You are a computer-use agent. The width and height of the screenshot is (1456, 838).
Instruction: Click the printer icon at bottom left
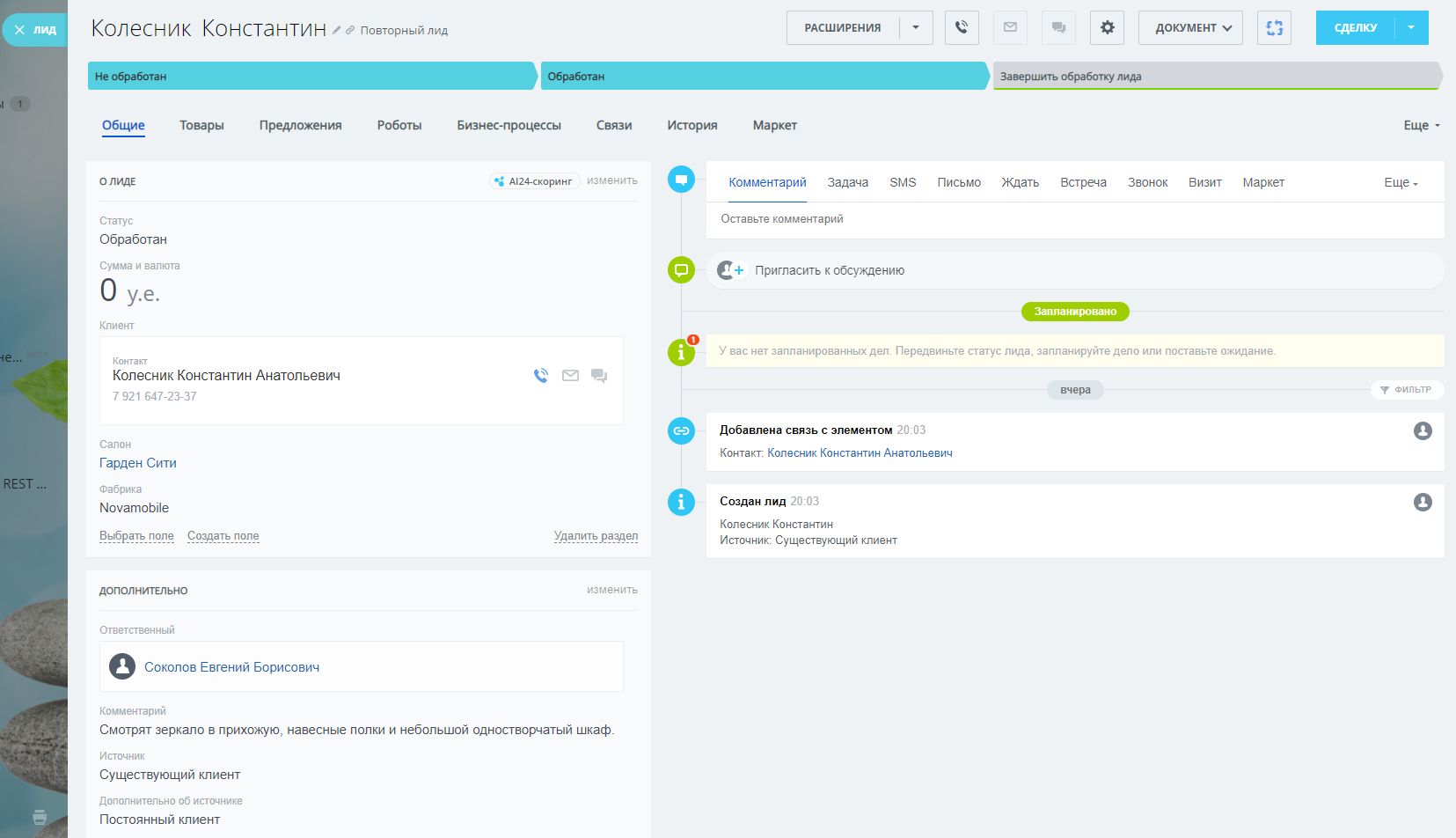pyautogui.click(x=40, y=817)
